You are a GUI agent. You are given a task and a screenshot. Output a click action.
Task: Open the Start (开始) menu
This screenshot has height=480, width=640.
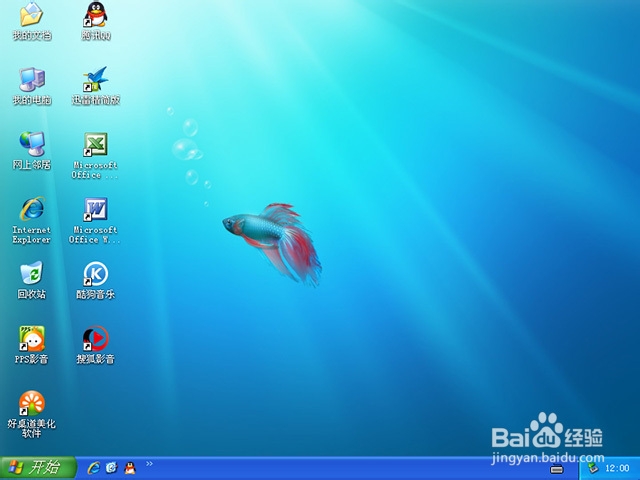tap(38, 468)
